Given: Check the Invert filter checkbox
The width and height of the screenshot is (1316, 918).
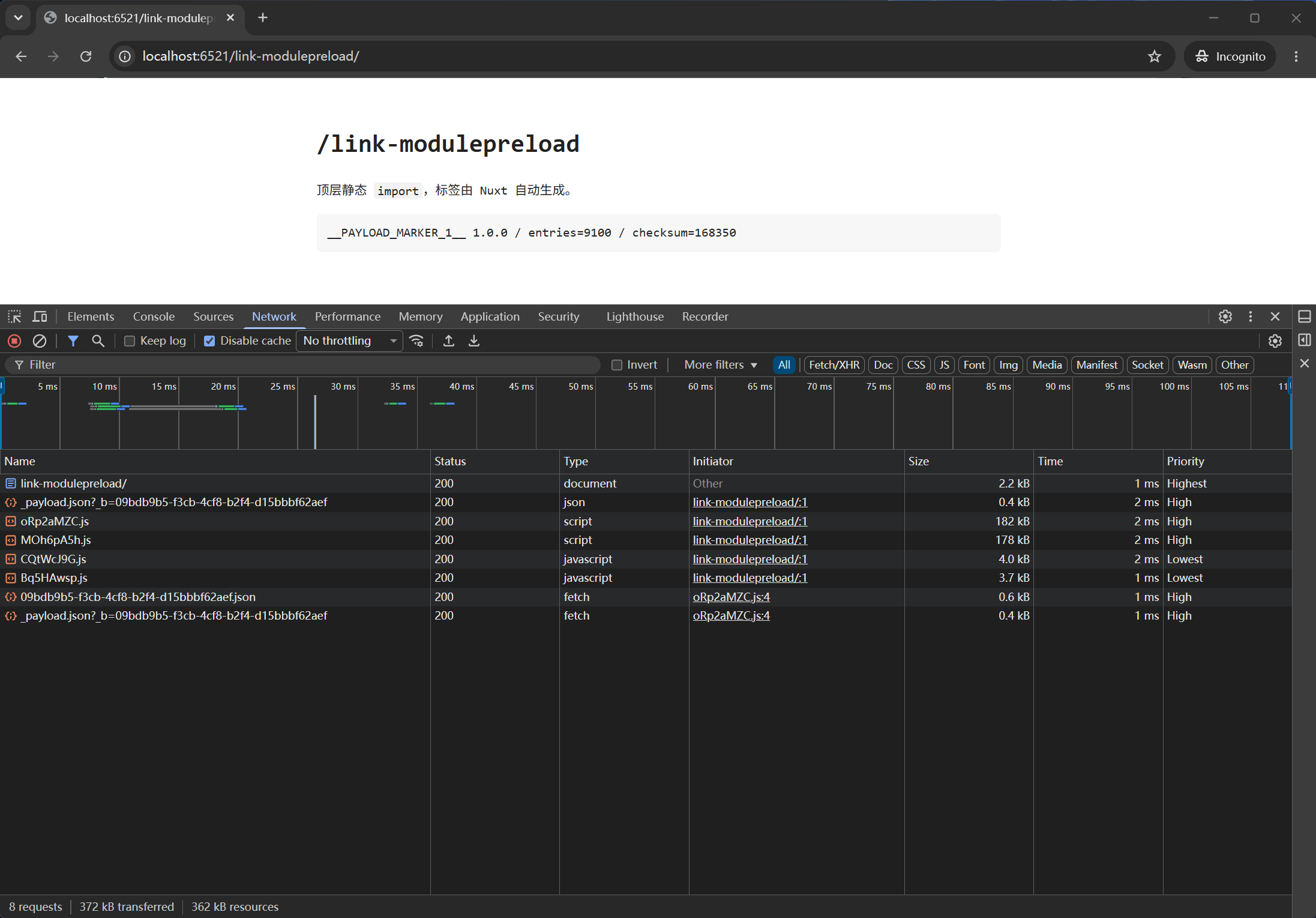Looking at the screenshot, I should tap(616, 365).
